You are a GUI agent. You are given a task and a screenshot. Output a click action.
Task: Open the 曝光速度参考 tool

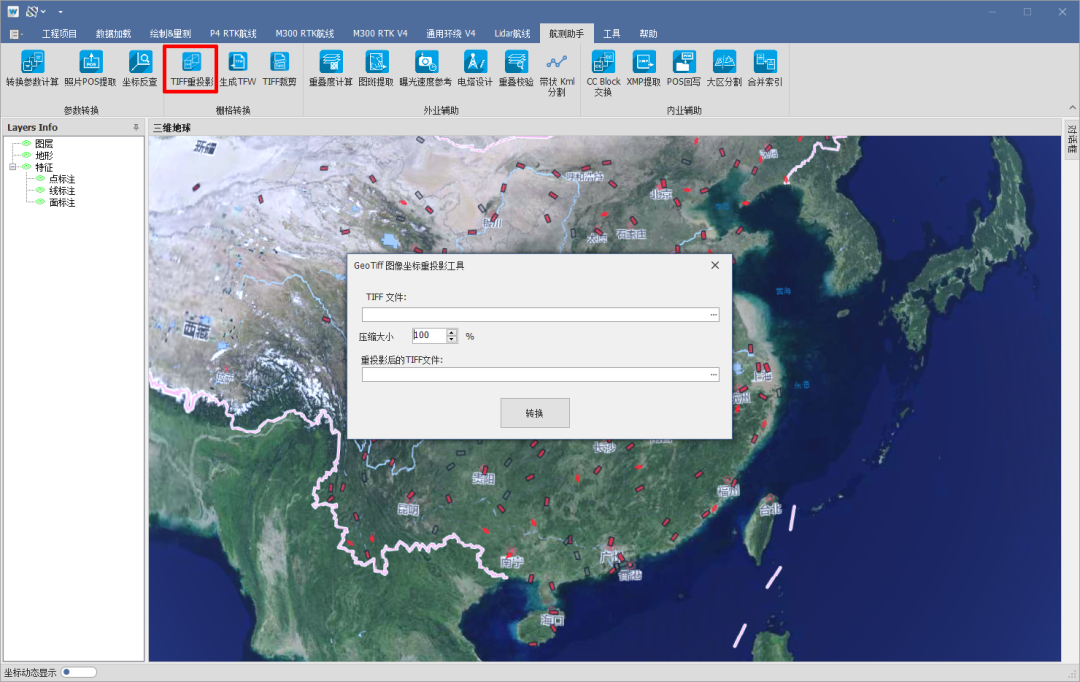[426, 69]
